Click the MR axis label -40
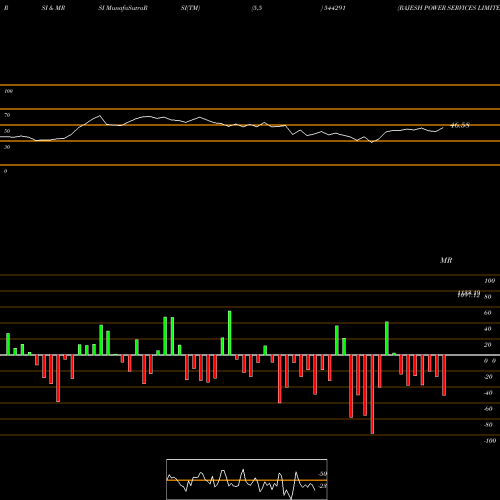 point(488,393)
